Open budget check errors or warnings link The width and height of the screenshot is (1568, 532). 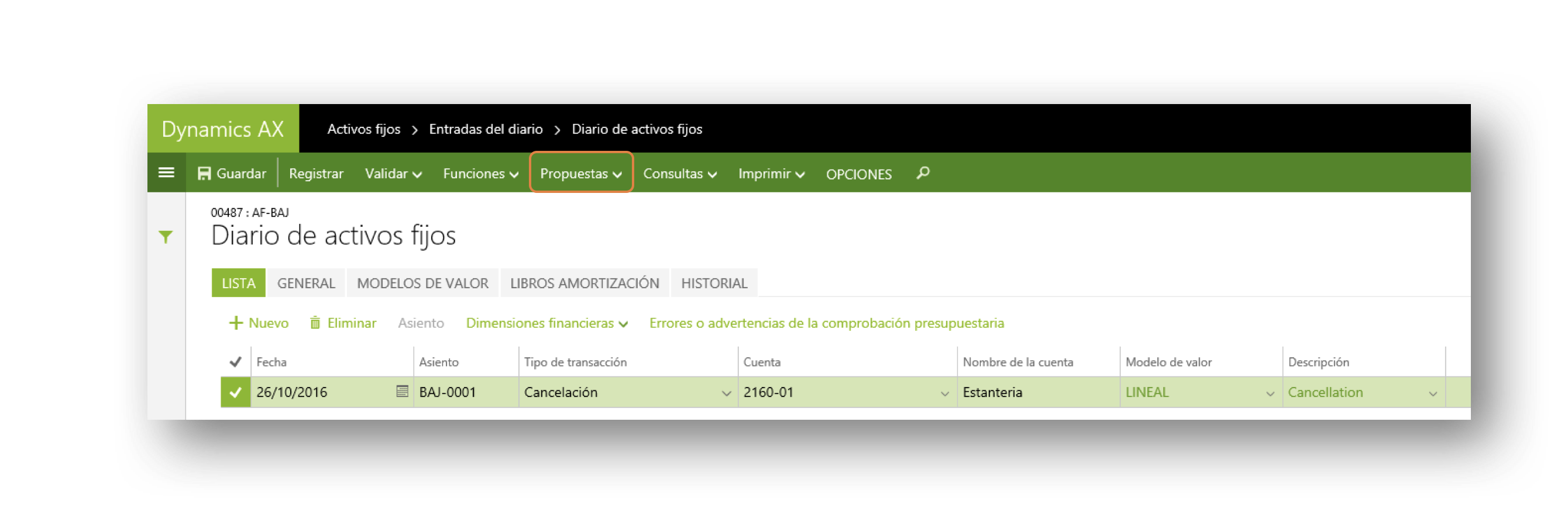(827, 323)
